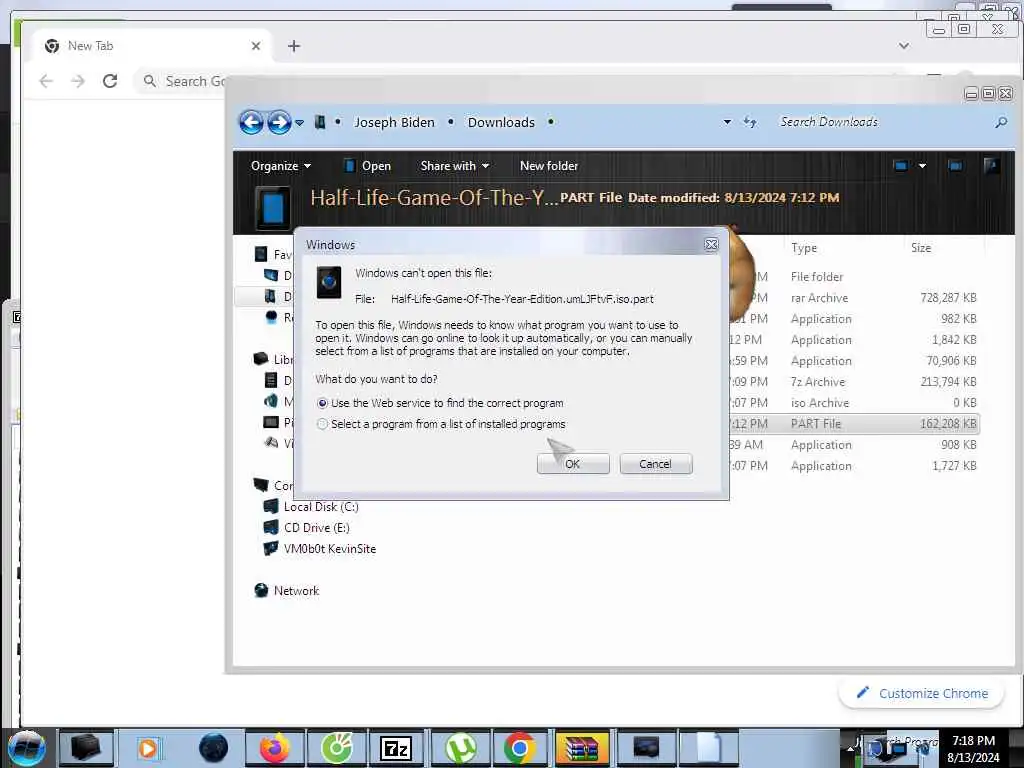
Task: Click the 7-Zip taskbar icon
Action: tap(396, 748)
